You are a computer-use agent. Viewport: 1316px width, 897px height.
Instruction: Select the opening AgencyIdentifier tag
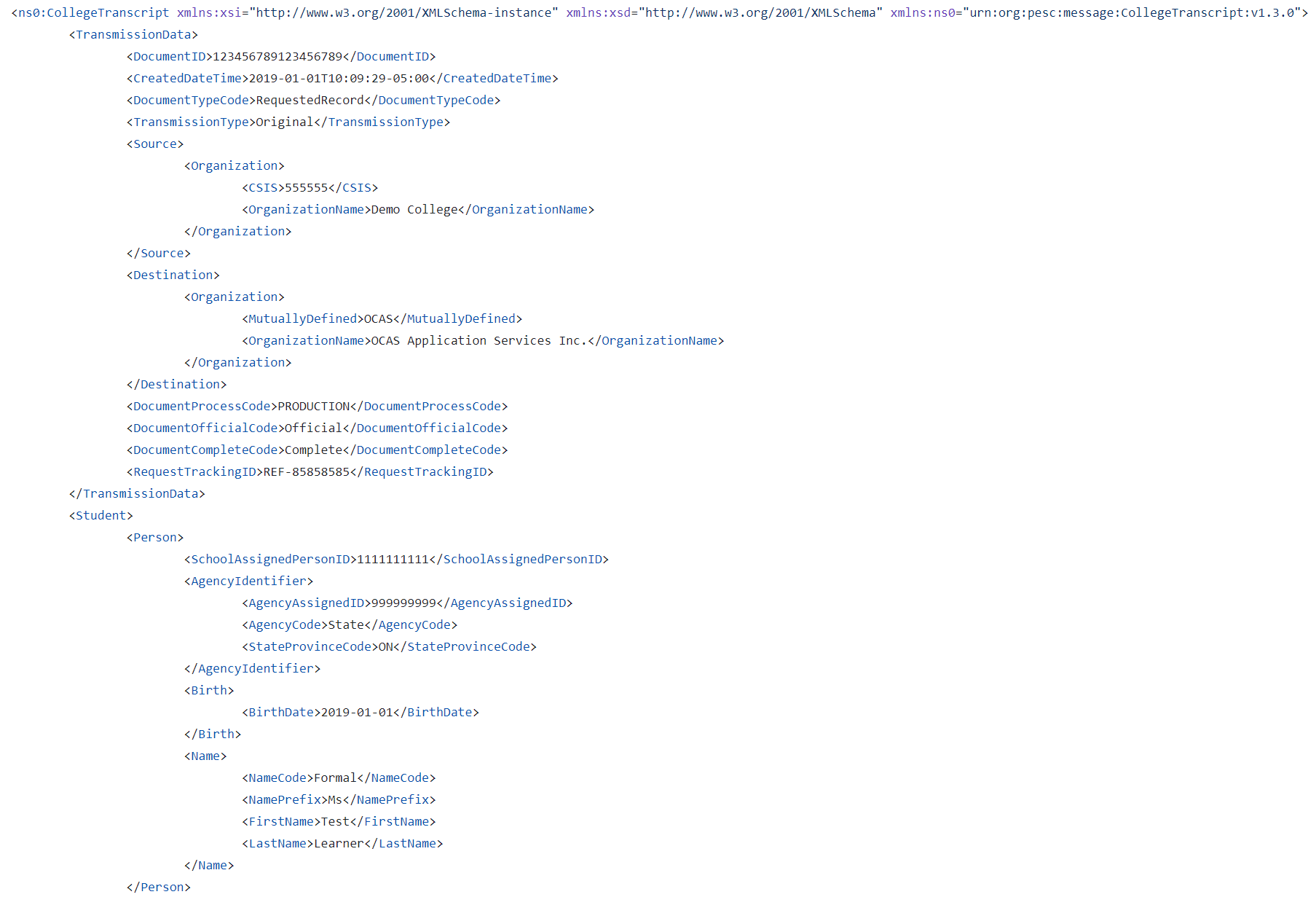[x=248, y=581]
